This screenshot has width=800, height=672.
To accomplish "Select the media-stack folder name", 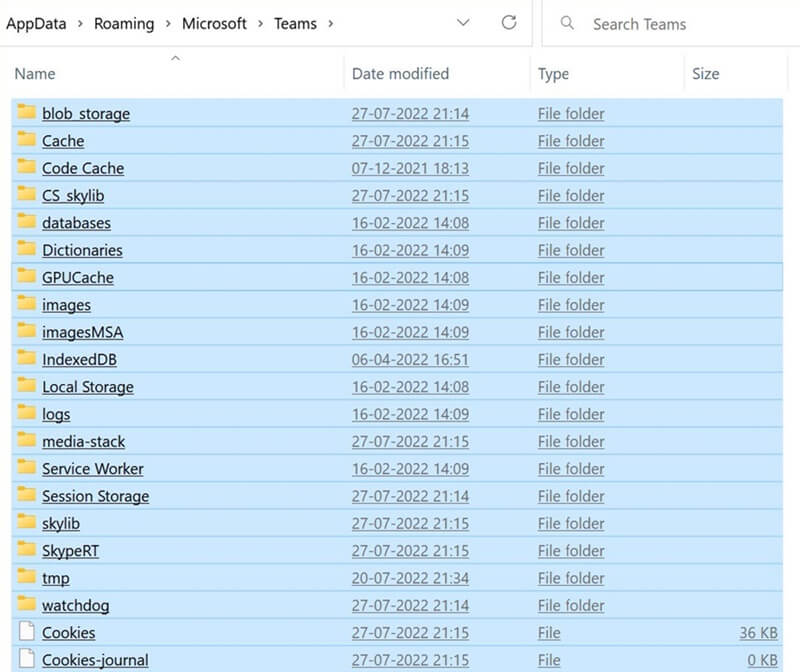I will click(x=83, y=441).
